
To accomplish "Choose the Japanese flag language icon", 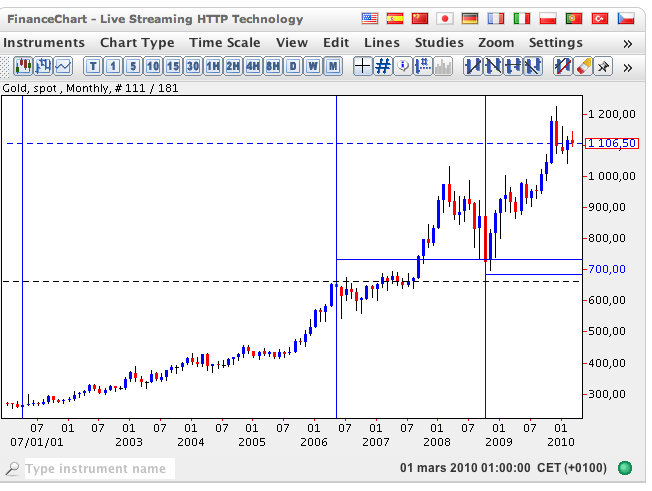I will point(445,19).
